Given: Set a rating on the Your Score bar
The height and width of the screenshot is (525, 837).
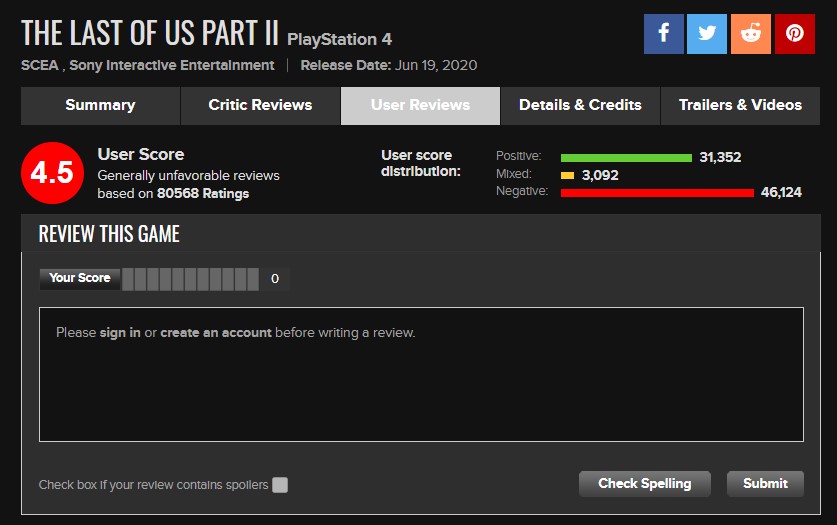Looking at the screenshot, I should click(191, 279).
